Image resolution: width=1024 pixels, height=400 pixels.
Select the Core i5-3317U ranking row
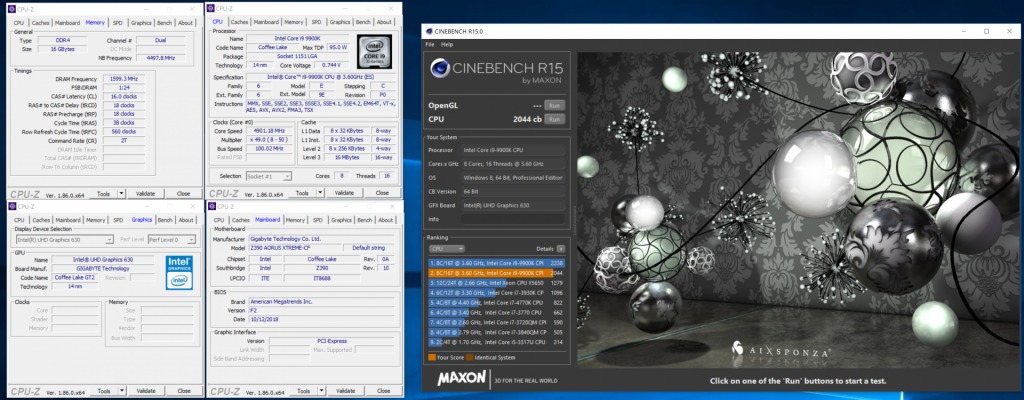pos(496,342)
